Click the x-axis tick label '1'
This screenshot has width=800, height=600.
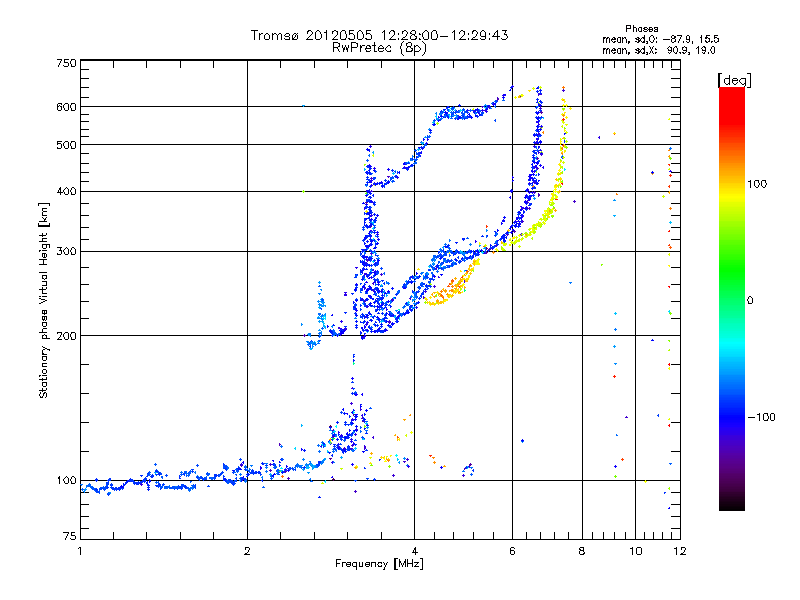[x=80, y=551]
